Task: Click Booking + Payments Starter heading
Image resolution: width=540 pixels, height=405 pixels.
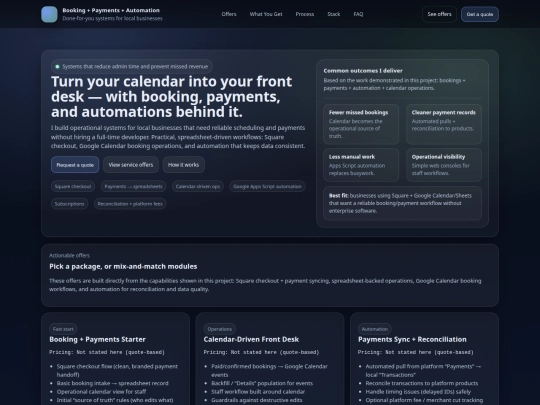Action: (x=97, y=340)
